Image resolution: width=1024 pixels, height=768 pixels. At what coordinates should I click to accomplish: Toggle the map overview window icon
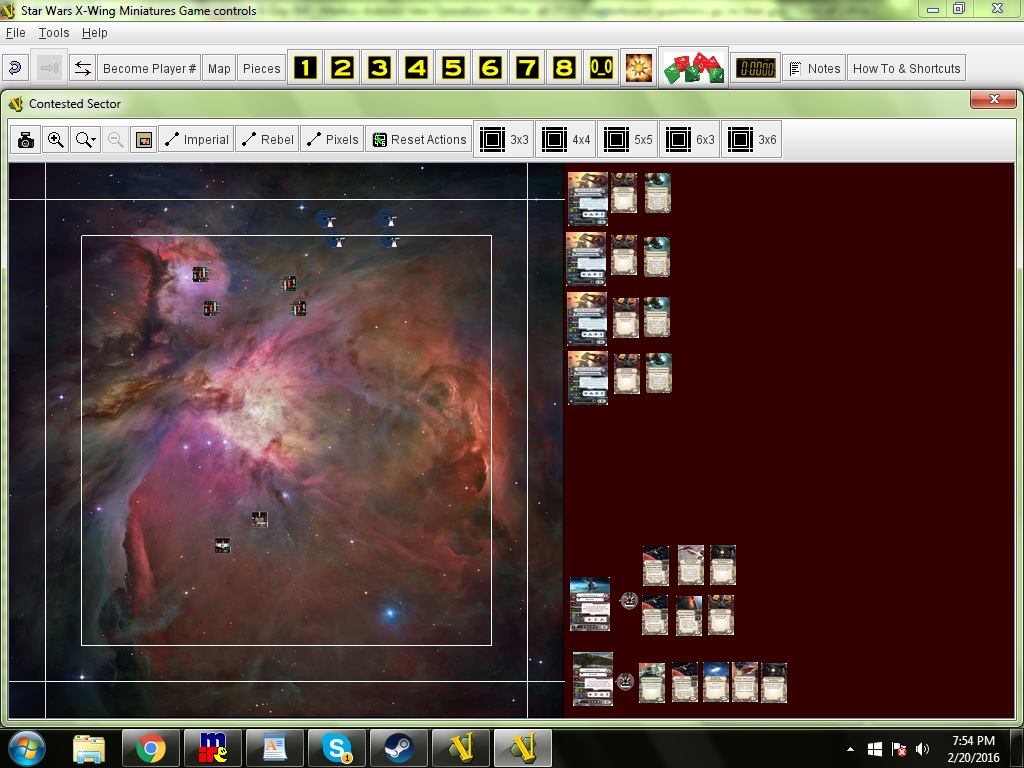143,140
